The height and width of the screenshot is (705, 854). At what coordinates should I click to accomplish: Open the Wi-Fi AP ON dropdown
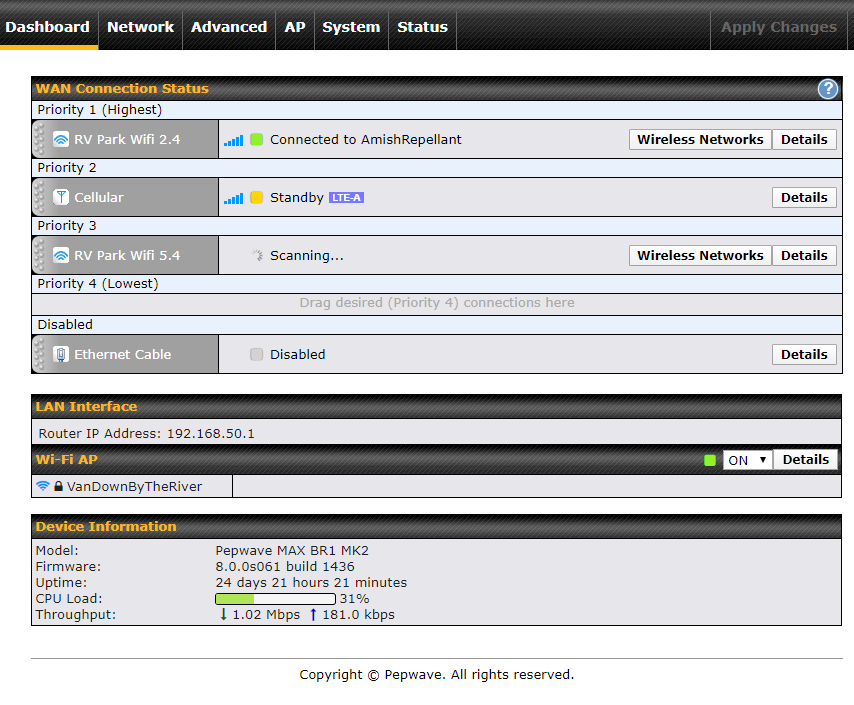tap(748, 460)
